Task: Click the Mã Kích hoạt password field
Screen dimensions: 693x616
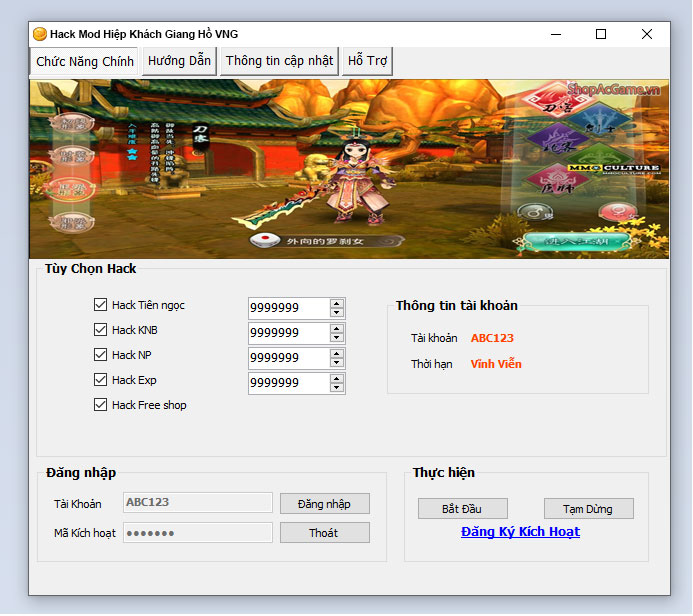Action: coord(198,533)
